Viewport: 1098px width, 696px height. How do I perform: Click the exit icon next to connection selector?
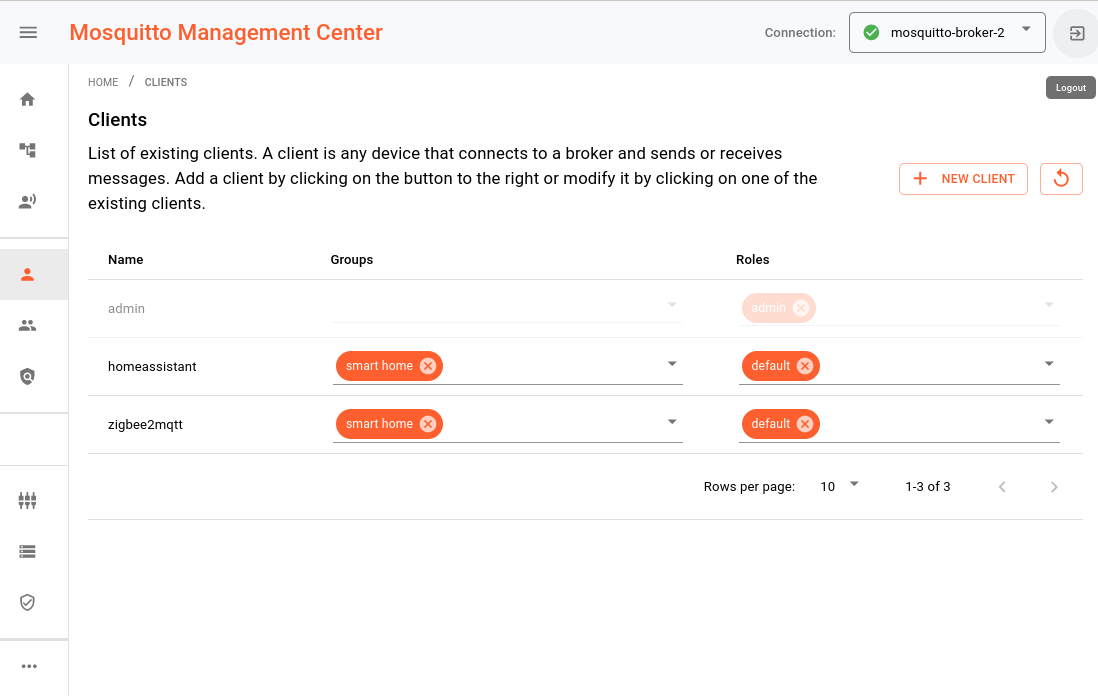[1076, 32]
